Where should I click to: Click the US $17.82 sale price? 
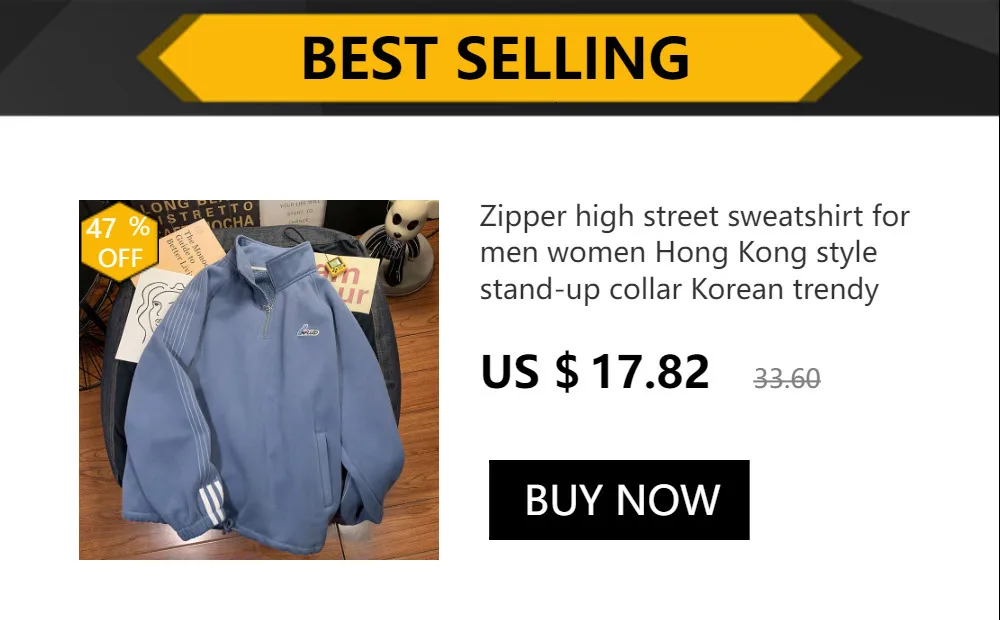pyautogui.click(x=594, y=371)
